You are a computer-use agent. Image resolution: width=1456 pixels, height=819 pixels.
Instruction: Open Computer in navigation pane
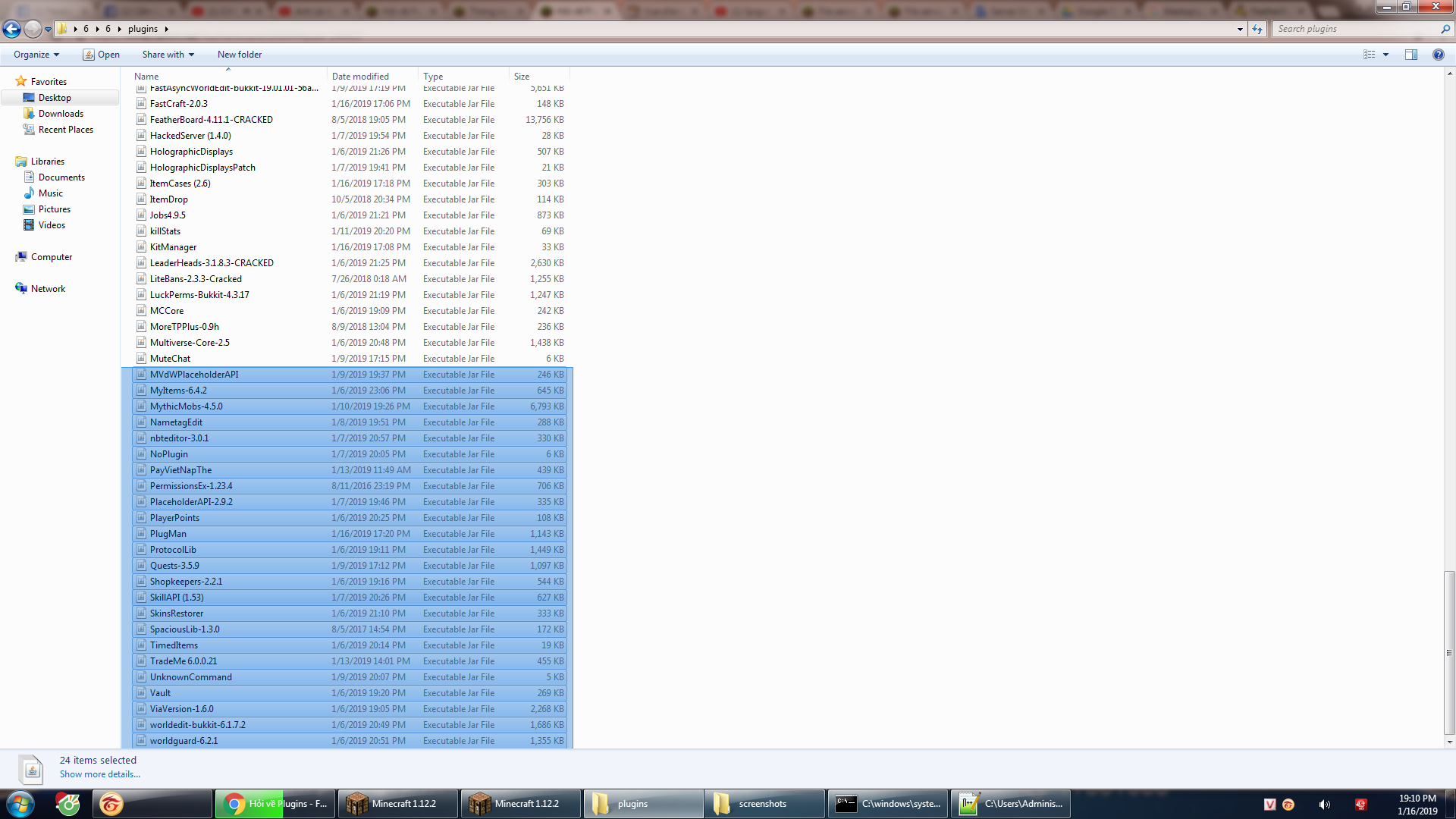[x=52, y=257]
